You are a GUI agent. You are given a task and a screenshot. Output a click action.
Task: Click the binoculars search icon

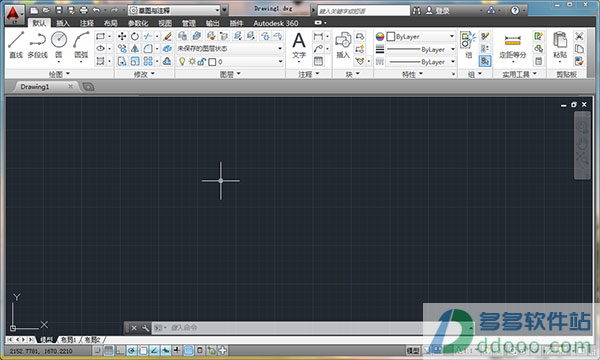[x=416, y=10]
